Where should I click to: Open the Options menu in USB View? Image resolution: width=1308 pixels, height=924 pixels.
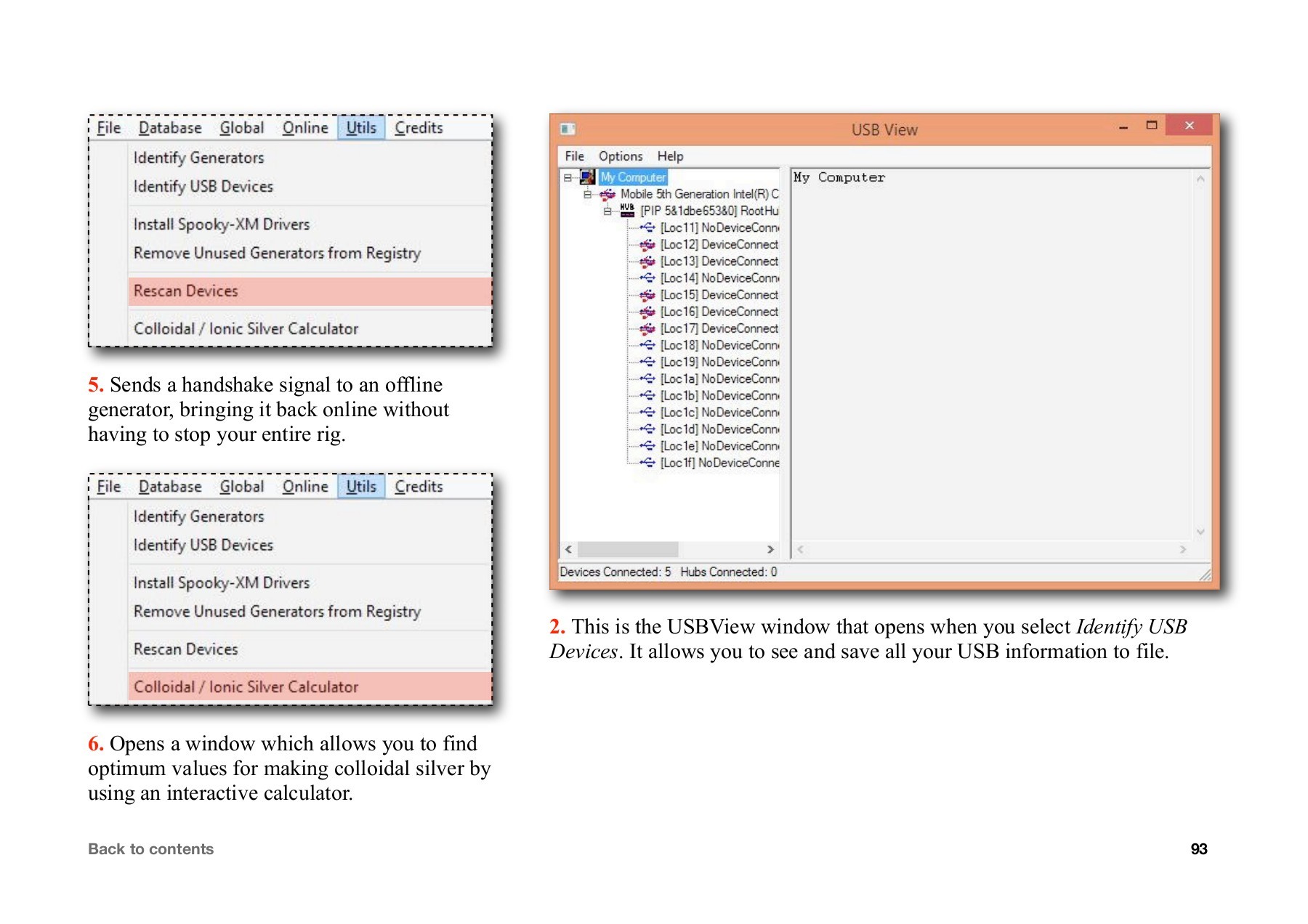click(621, 155)
